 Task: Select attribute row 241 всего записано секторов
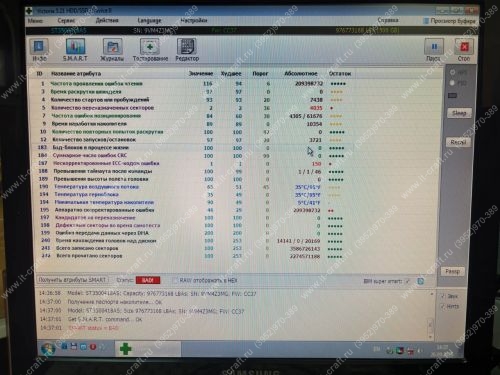coord(195,249)
